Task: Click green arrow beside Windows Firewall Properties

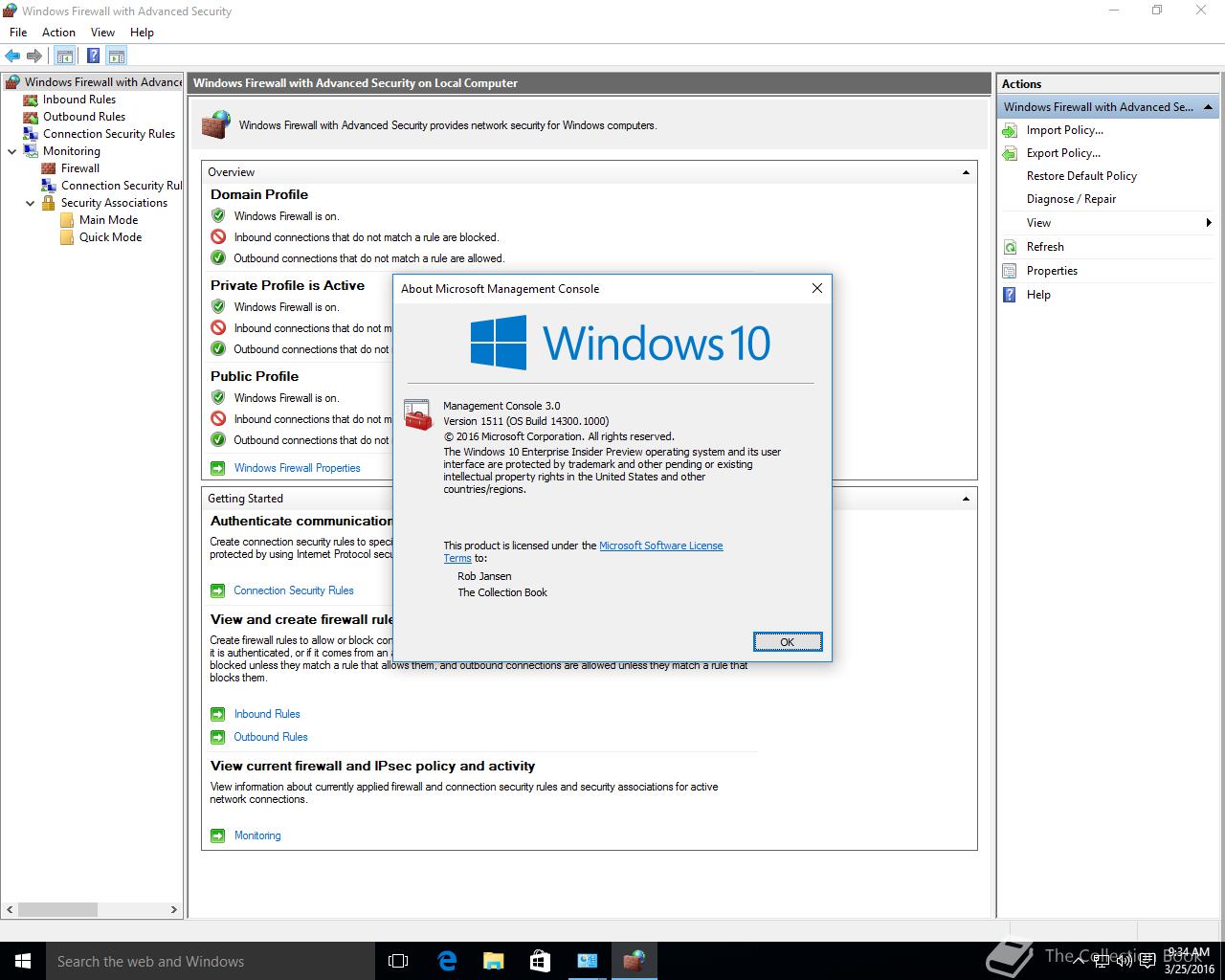Action: [x=217, y=468]
